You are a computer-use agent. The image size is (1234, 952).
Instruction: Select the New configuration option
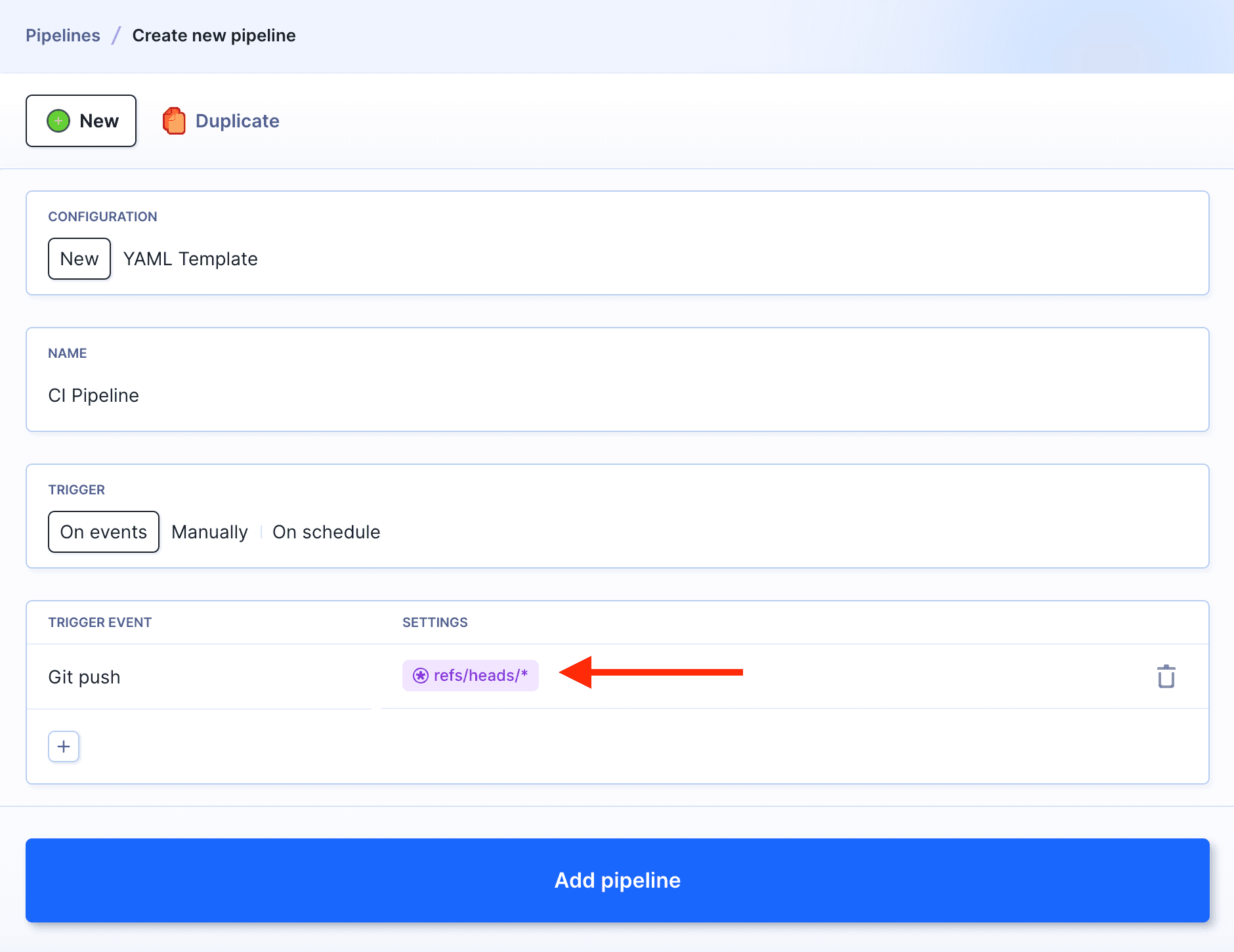click(x=79, y=259)
